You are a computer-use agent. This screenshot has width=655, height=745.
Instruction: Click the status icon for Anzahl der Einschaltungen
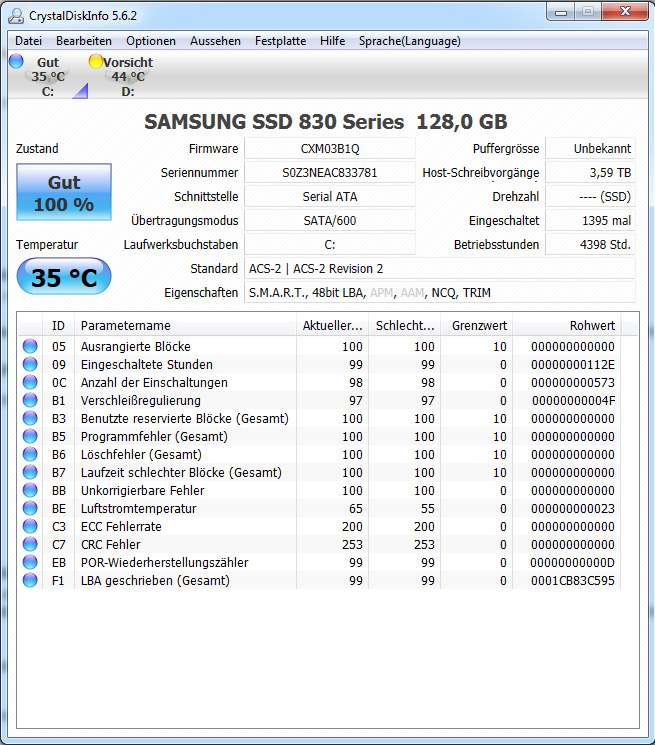30,382
